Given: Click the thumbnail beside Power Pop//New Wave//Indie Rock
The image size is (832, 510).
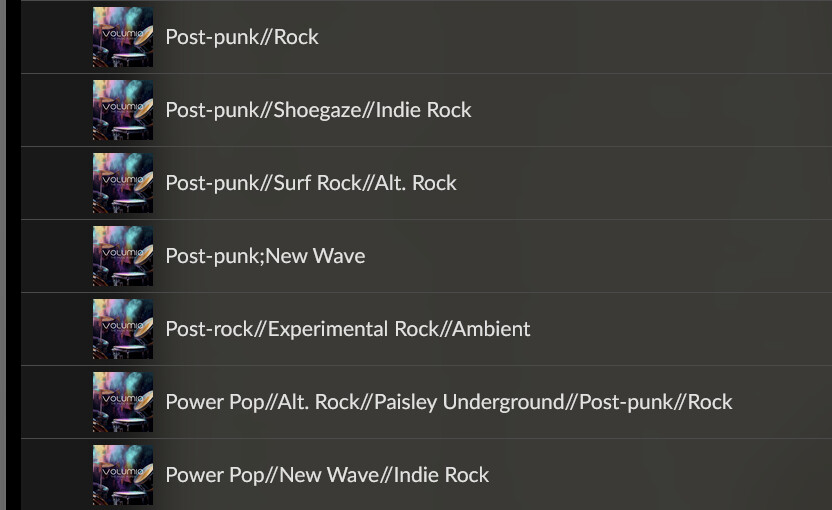Looking at the screenshot, I should (123, 475).
